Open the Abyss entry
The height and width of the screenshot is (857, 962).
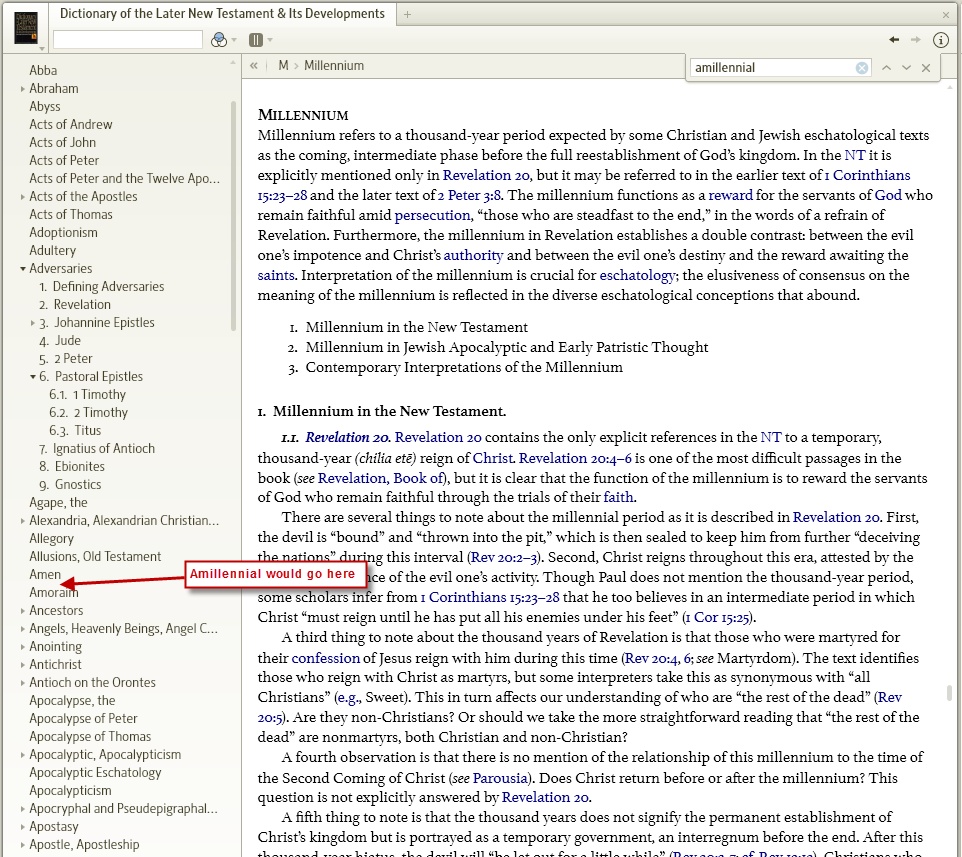[45, 107]
